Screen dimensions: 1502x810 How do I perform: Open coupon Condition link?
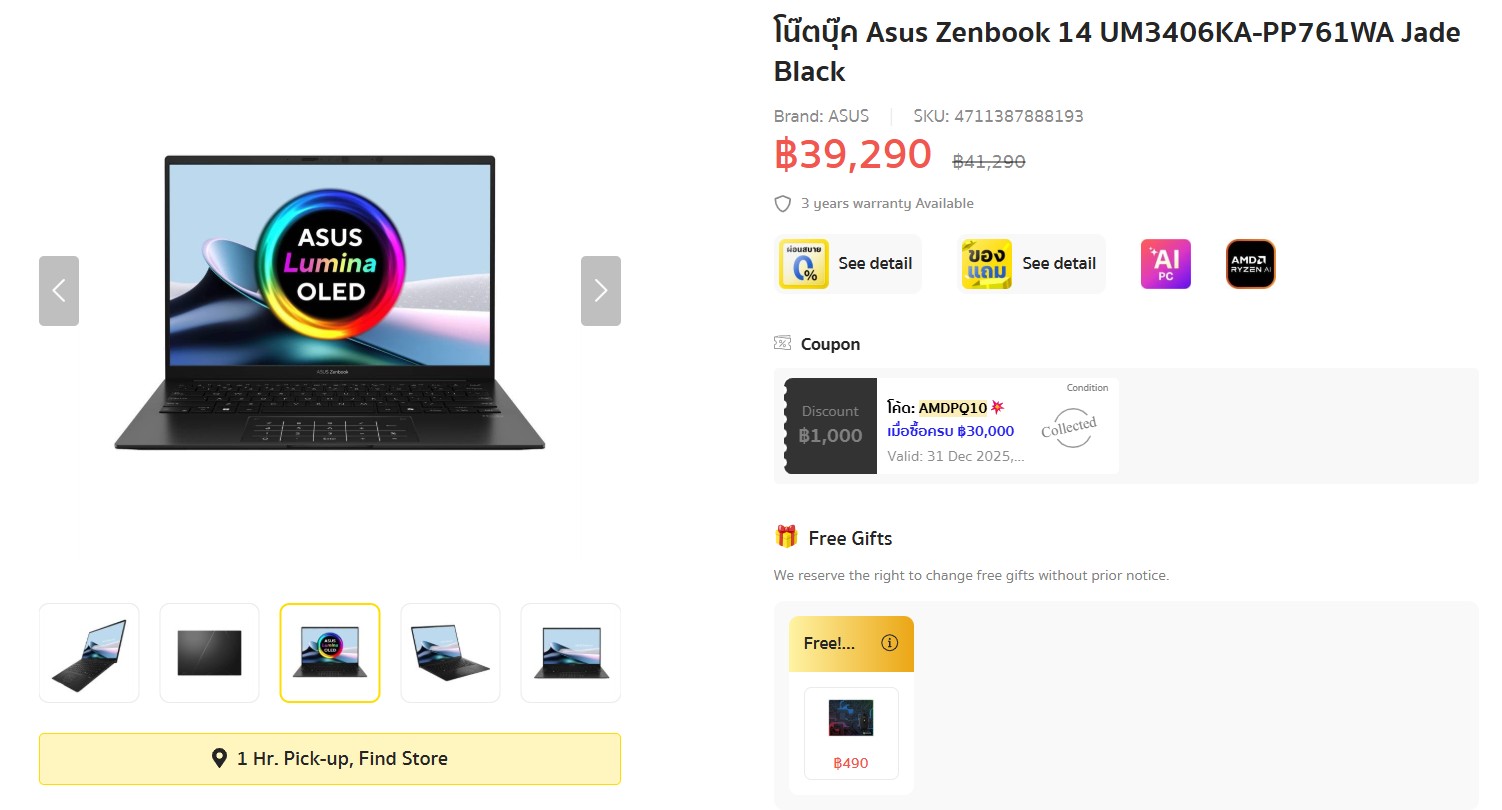coord(1087,388)
